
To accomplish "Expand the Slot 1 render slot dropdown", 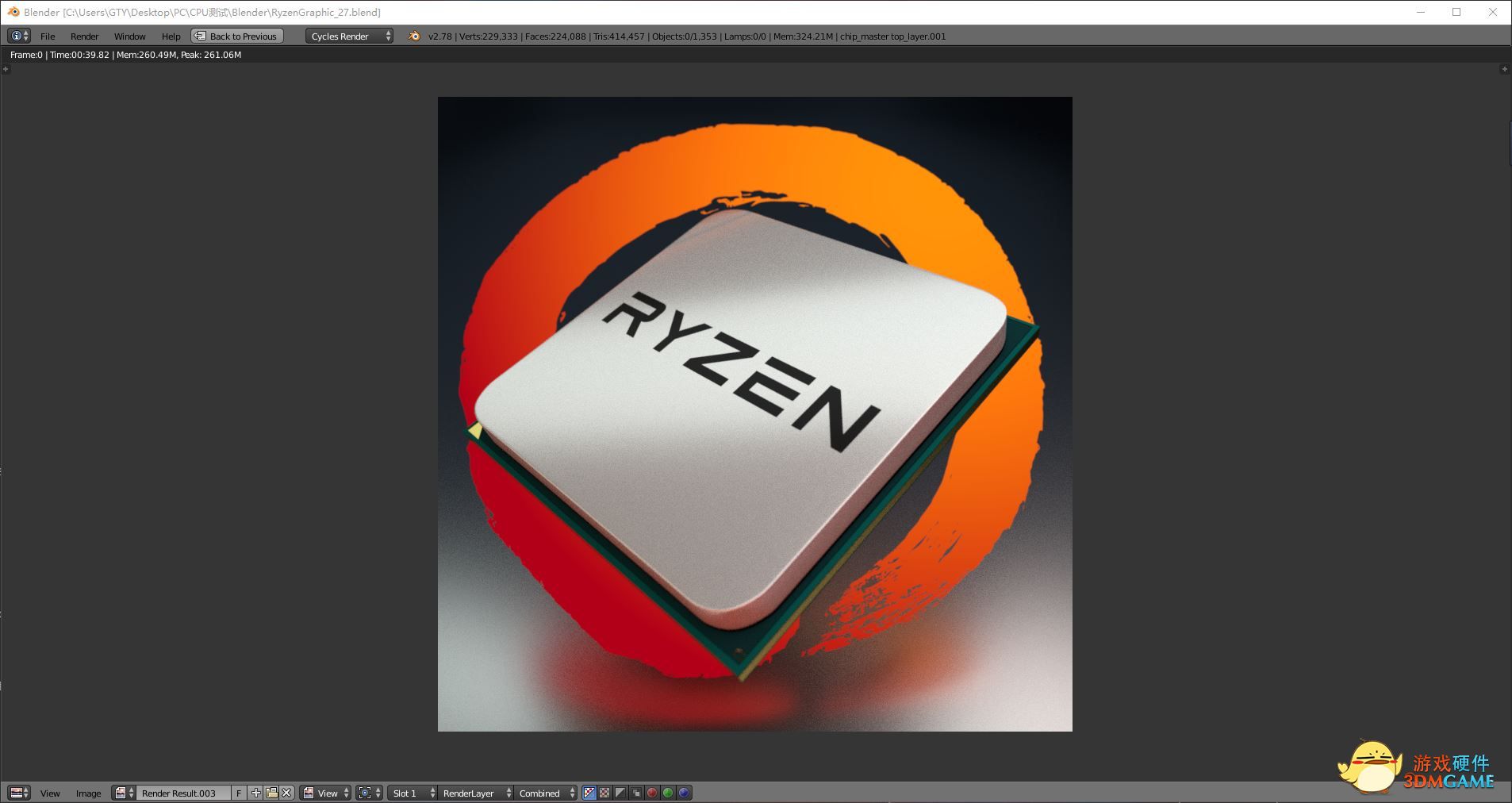I will (x=413, y=793).
